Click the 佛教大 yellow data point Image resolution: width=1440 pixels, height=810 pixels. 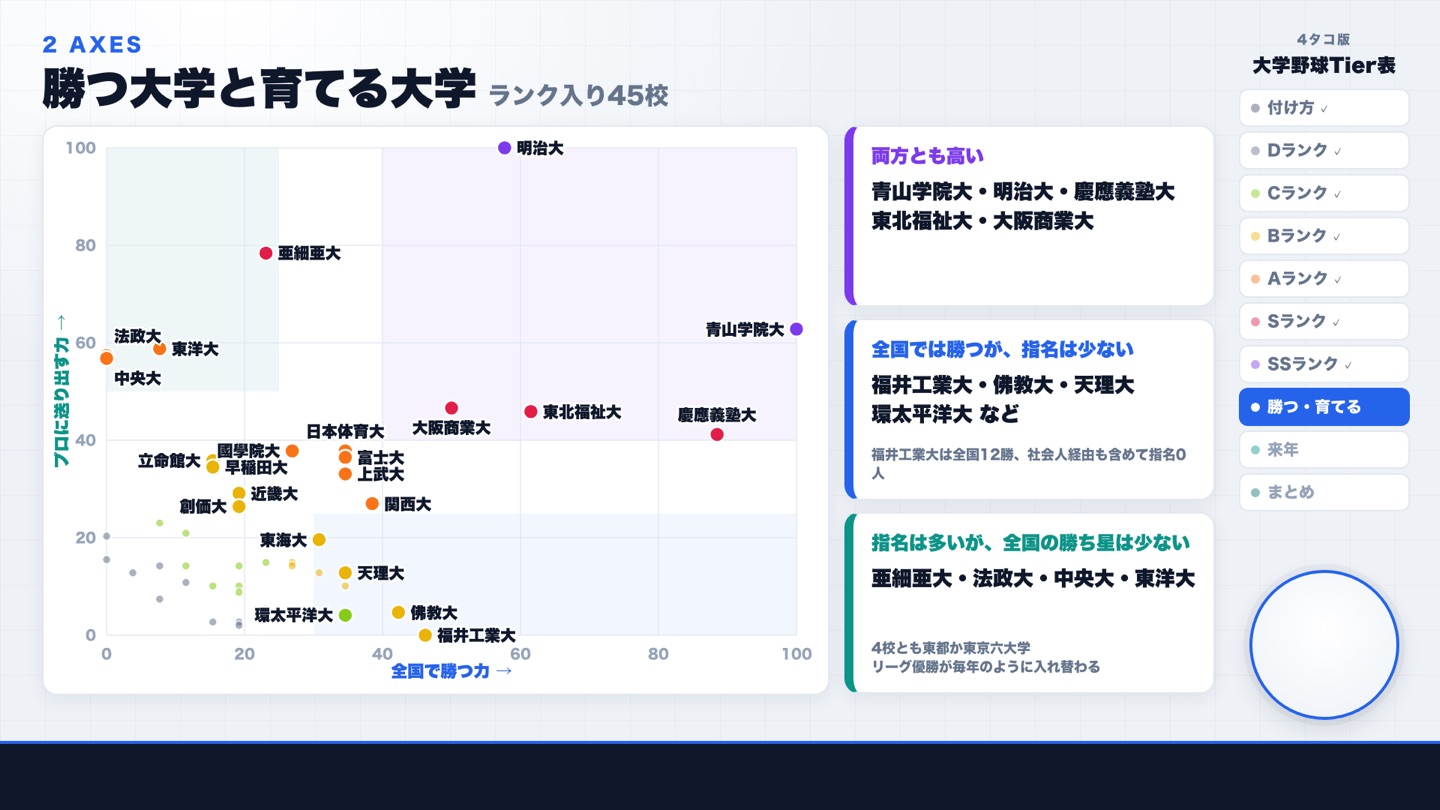(x=398, y=612)
